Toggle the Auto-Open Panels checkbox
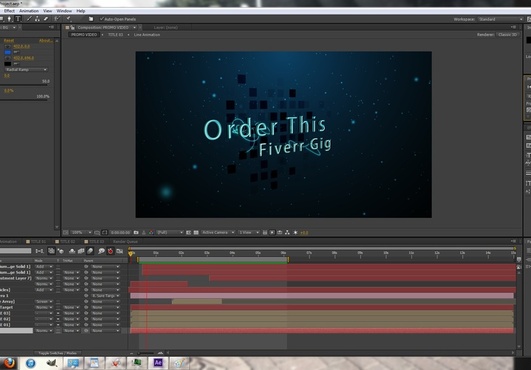The height and width of the screenshot is (370, 531). pyautogui.click(x=102, y=19)
